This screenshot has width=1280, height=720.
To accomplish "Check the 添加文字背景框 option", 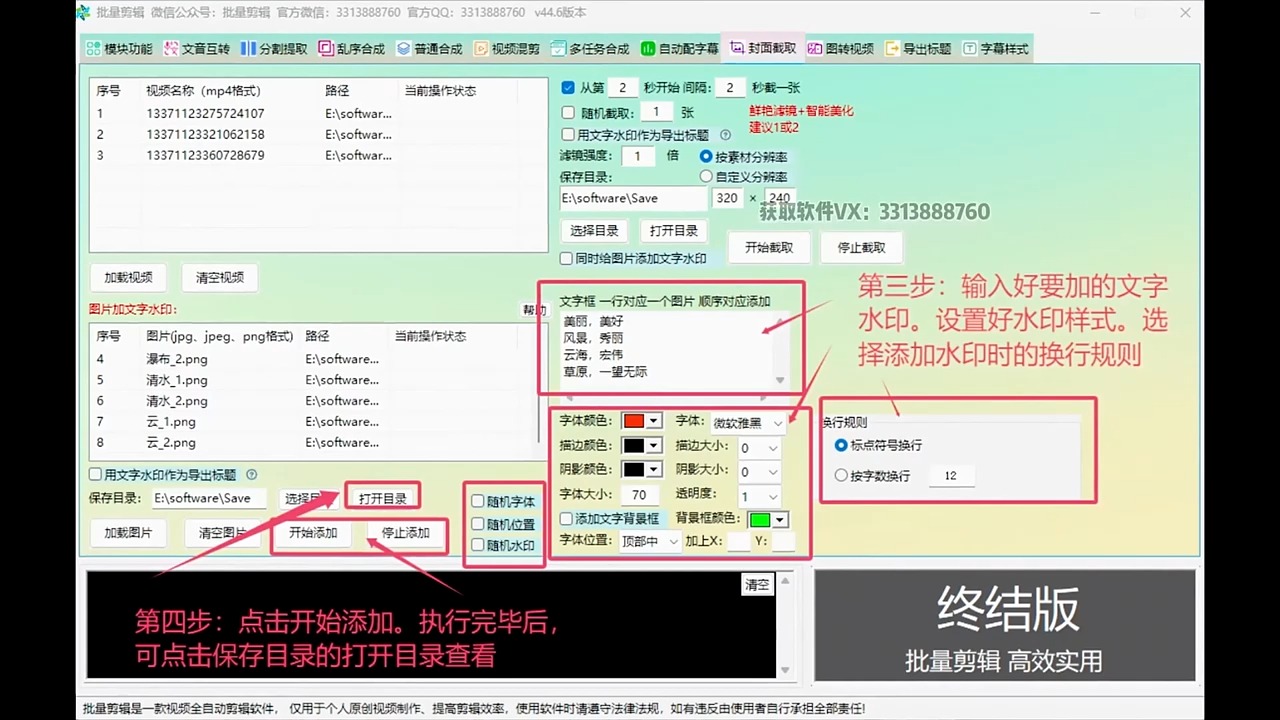I will (566, 519).
